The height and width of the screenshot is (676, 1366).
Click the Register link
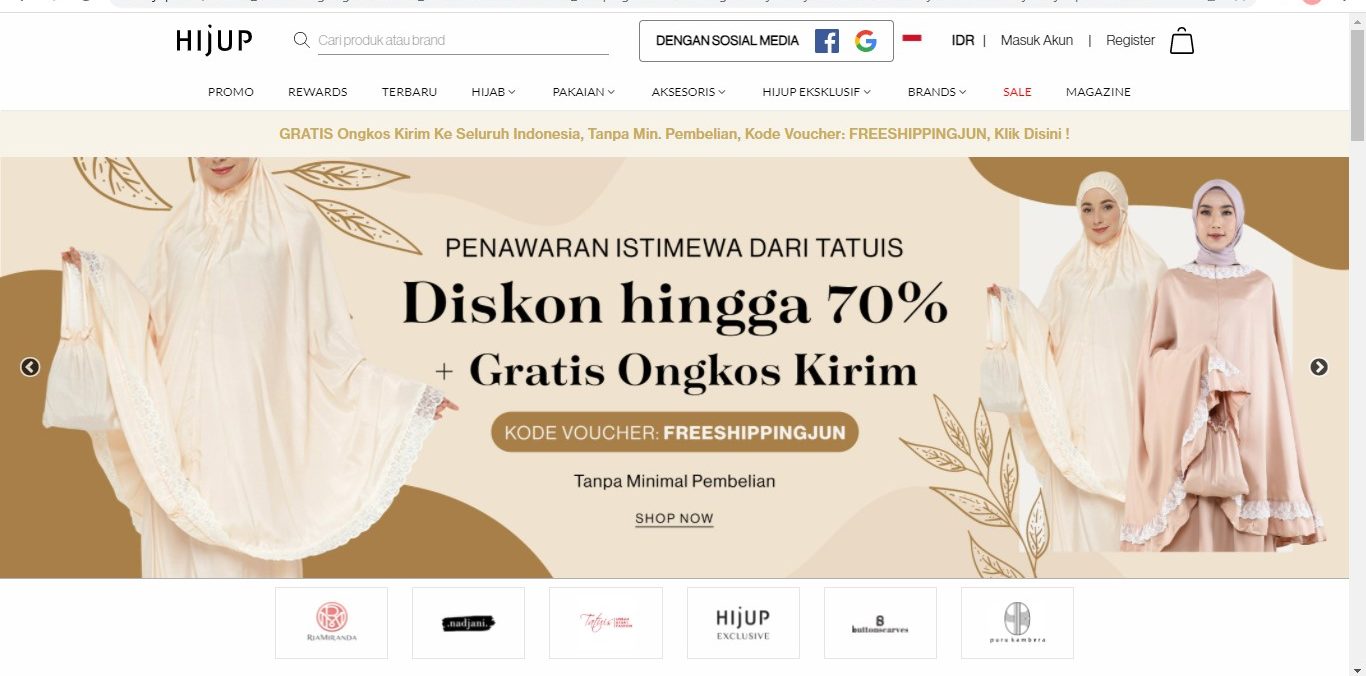[1130, 40]
